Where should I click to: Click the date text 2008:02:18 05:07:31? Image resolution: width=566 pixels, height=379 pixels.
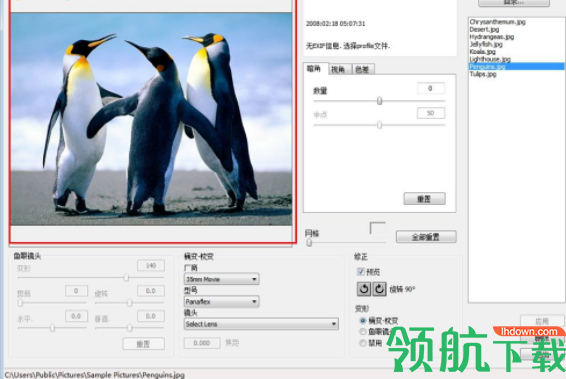[x=336, y=24]
